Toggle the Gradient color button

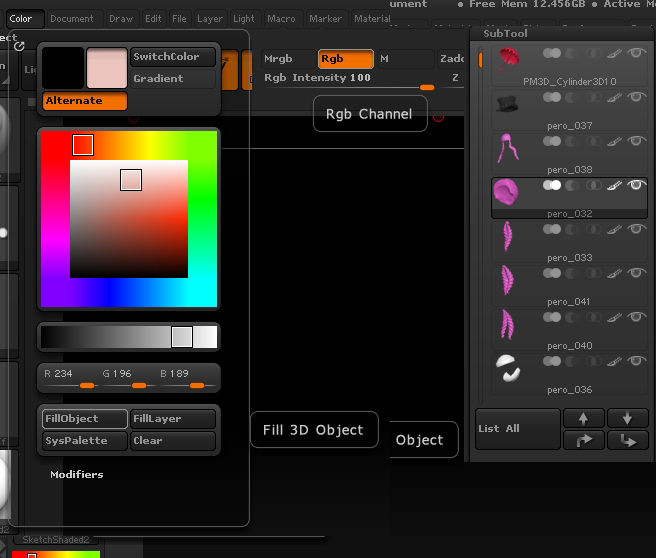[x=173, y=78]
